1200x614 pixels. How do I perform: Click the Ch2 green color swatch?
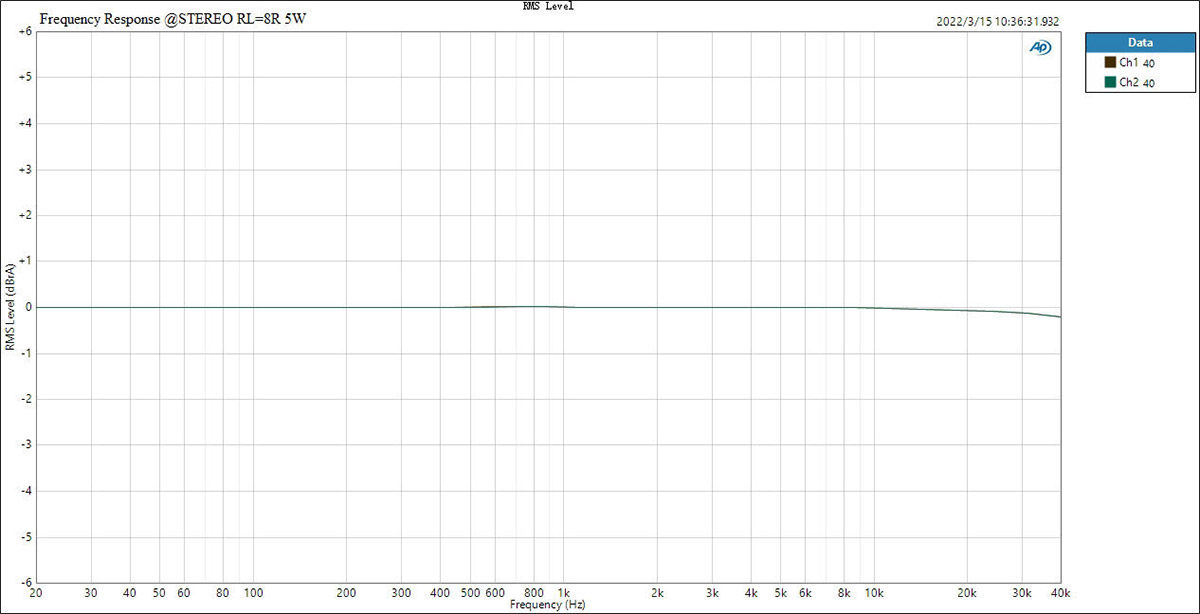(1109, 83)
